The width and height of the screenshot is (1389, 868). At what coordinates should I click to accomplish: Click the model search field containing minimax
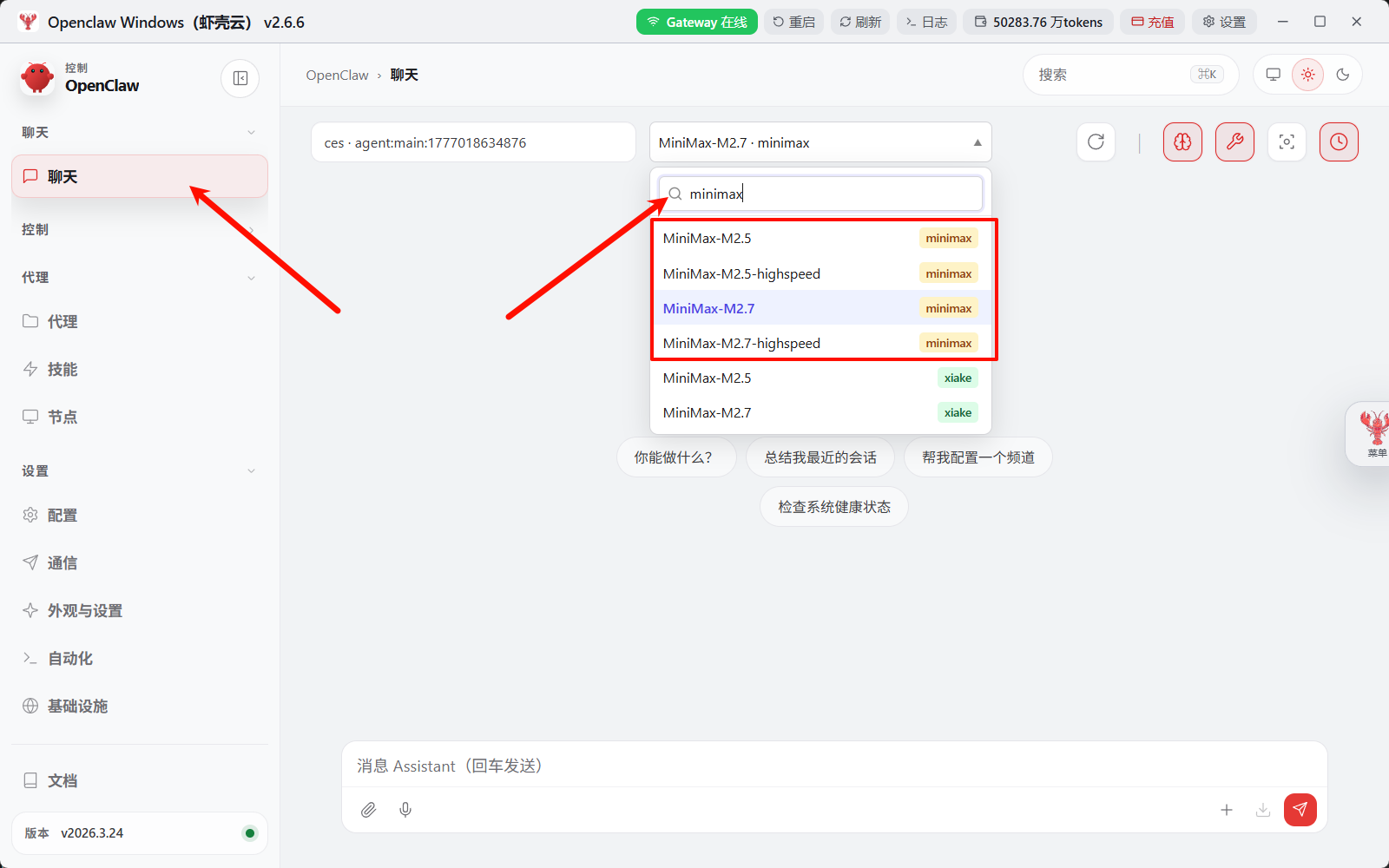[820, 194]
